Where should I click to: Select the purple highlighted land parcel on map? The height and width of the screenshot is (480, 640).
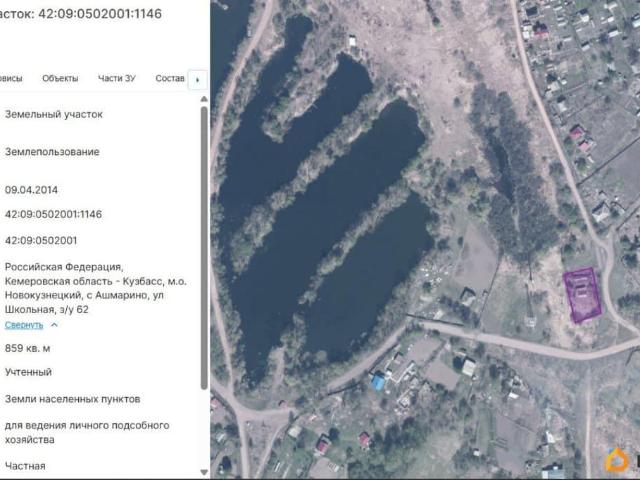click(582, 295)
